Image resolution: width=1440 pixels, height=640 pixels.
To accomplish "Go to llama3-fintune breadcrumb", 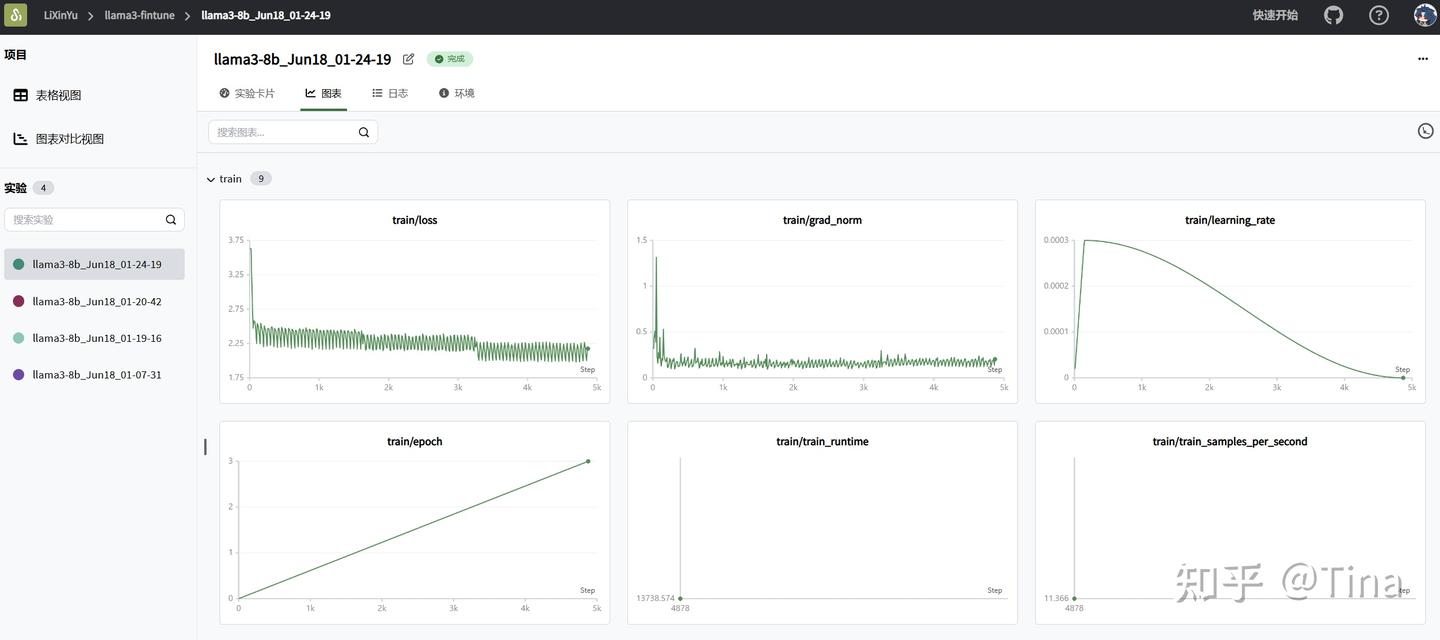I will [x=140, y=15].
